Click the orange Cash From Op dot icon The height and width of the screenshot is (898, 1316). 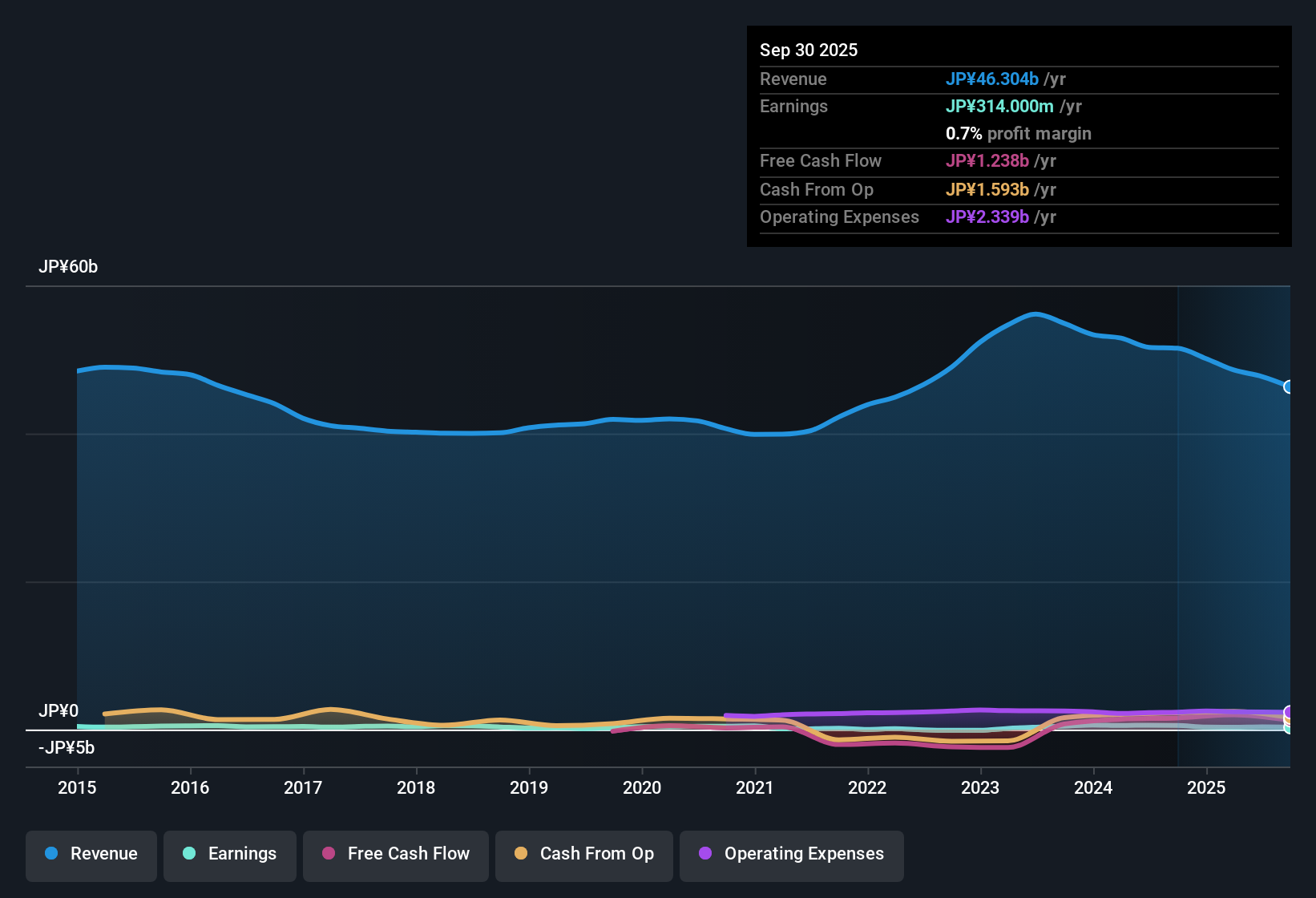(x=520, y=854)
